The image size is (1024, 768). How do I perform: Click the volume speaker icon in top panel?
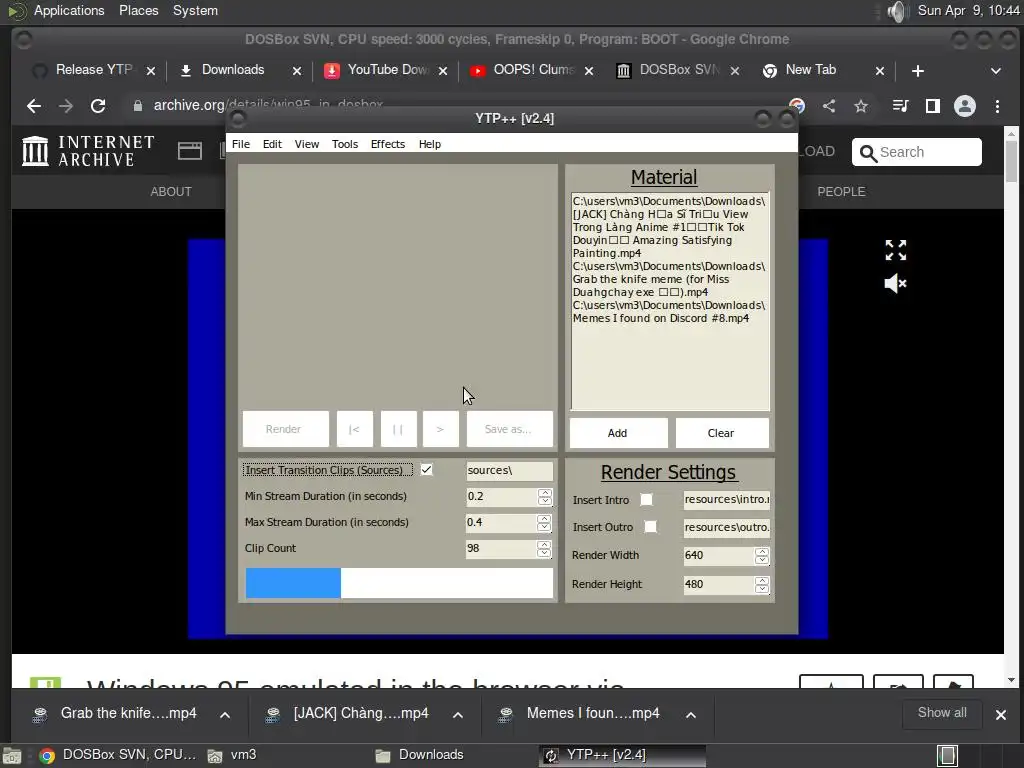pyautogui.click(x=899, y=11)
